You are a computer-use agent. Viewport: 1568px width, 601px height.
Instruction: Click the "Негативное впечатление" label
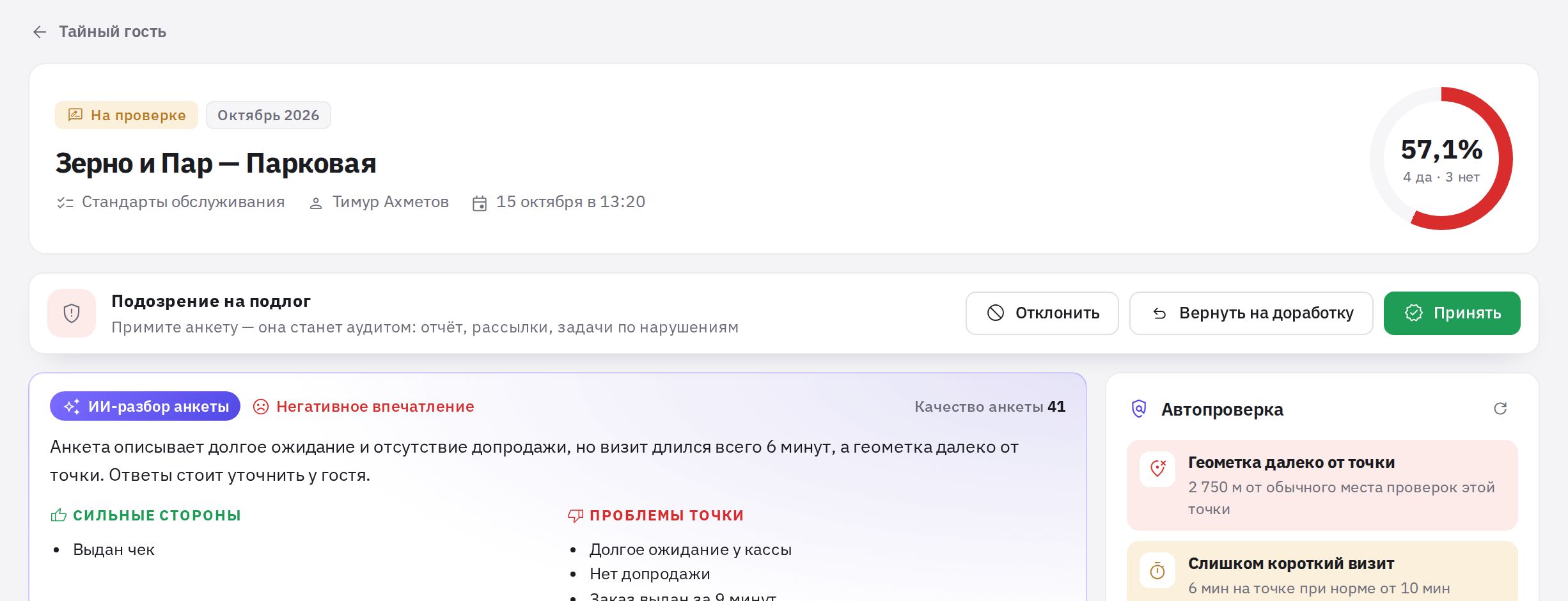(375, 407)
